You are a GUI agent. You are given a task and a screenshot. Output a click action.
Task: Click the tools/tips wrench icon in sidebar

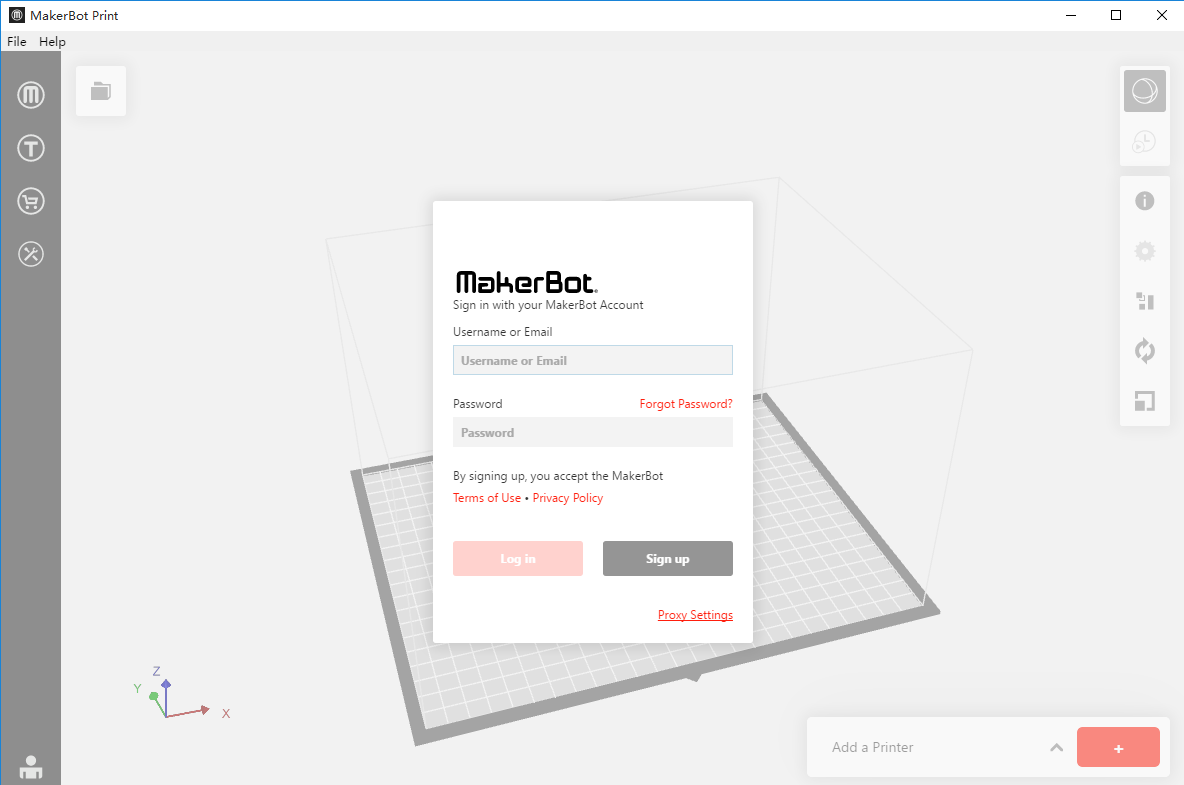(x=30, y=254)
